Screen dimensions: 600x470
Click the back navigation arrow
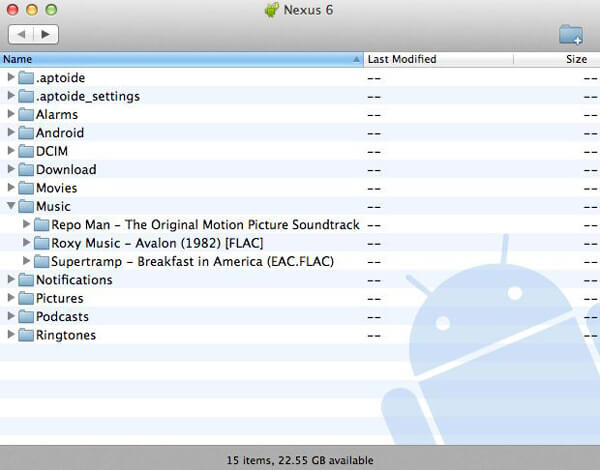pyautogui.click(x=21, y=34)
